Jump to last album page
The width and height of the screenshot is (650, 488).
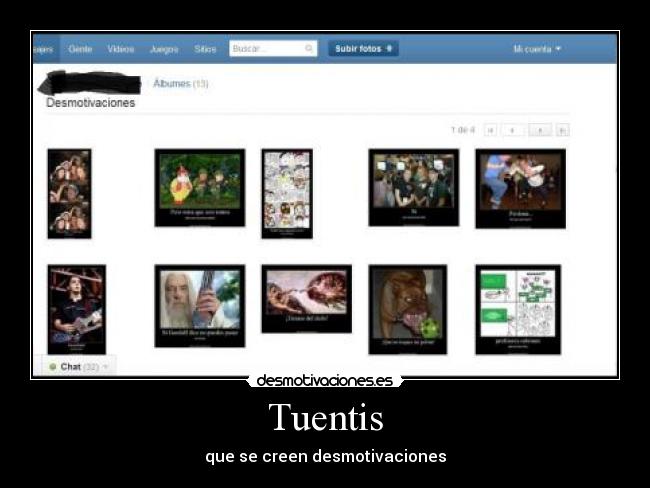(563, 130)
